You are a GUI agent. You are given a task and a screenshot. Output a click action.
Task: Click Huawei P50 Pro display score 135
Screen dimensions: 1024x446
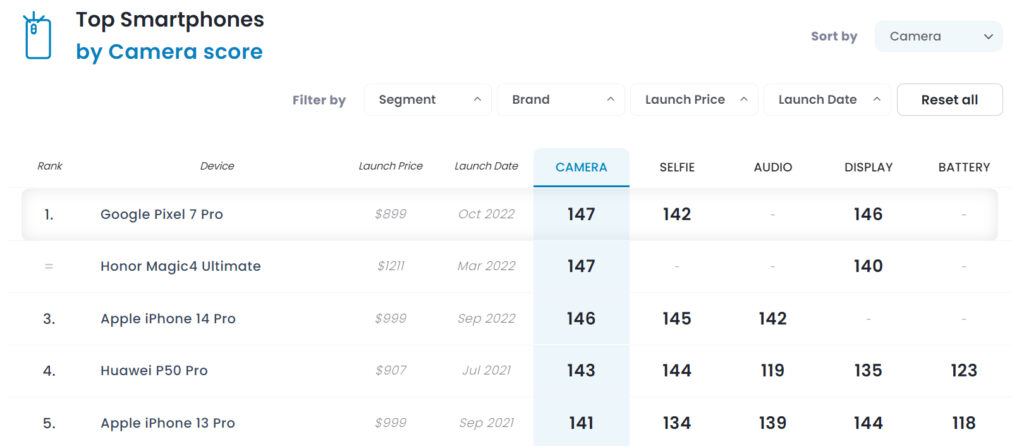868,371
